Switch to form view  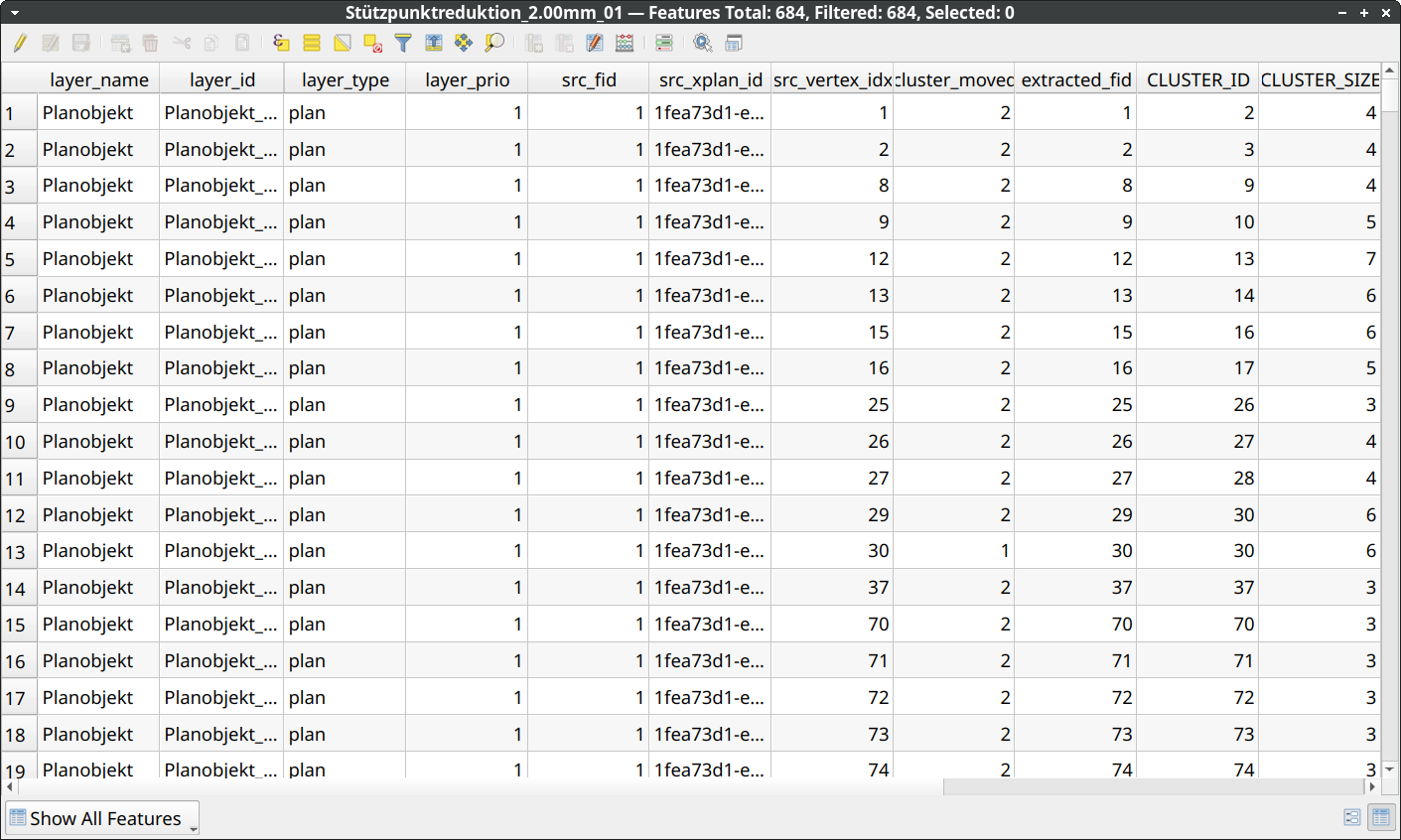pos(1351,817)
